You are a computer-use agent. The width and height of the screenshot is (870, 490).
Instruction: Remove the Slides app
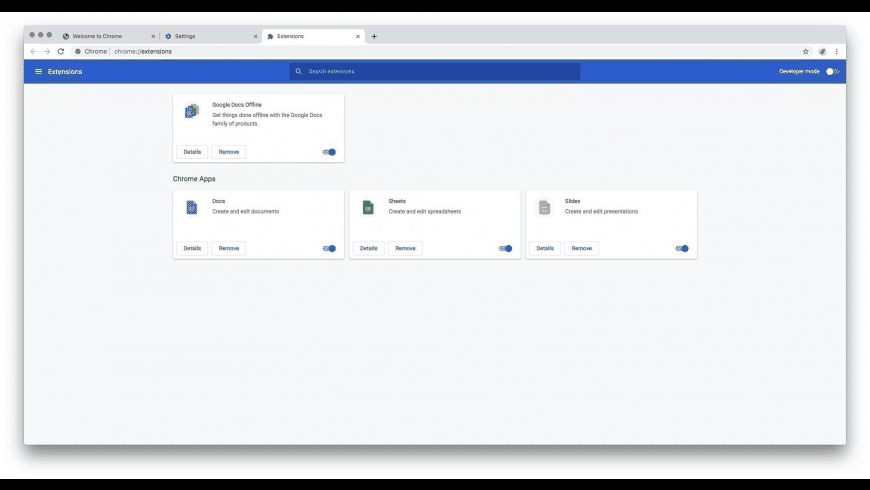(x=581, y=249)
